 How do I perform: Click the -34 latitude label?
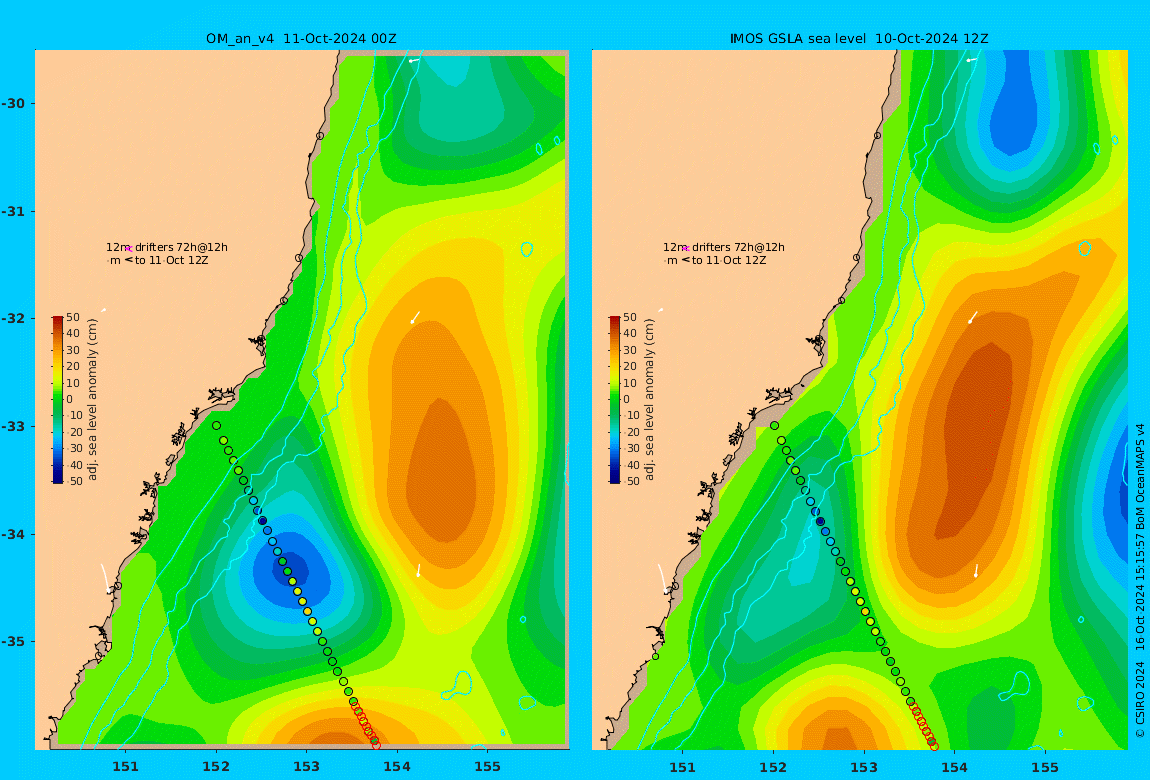[x=12, y=534]
